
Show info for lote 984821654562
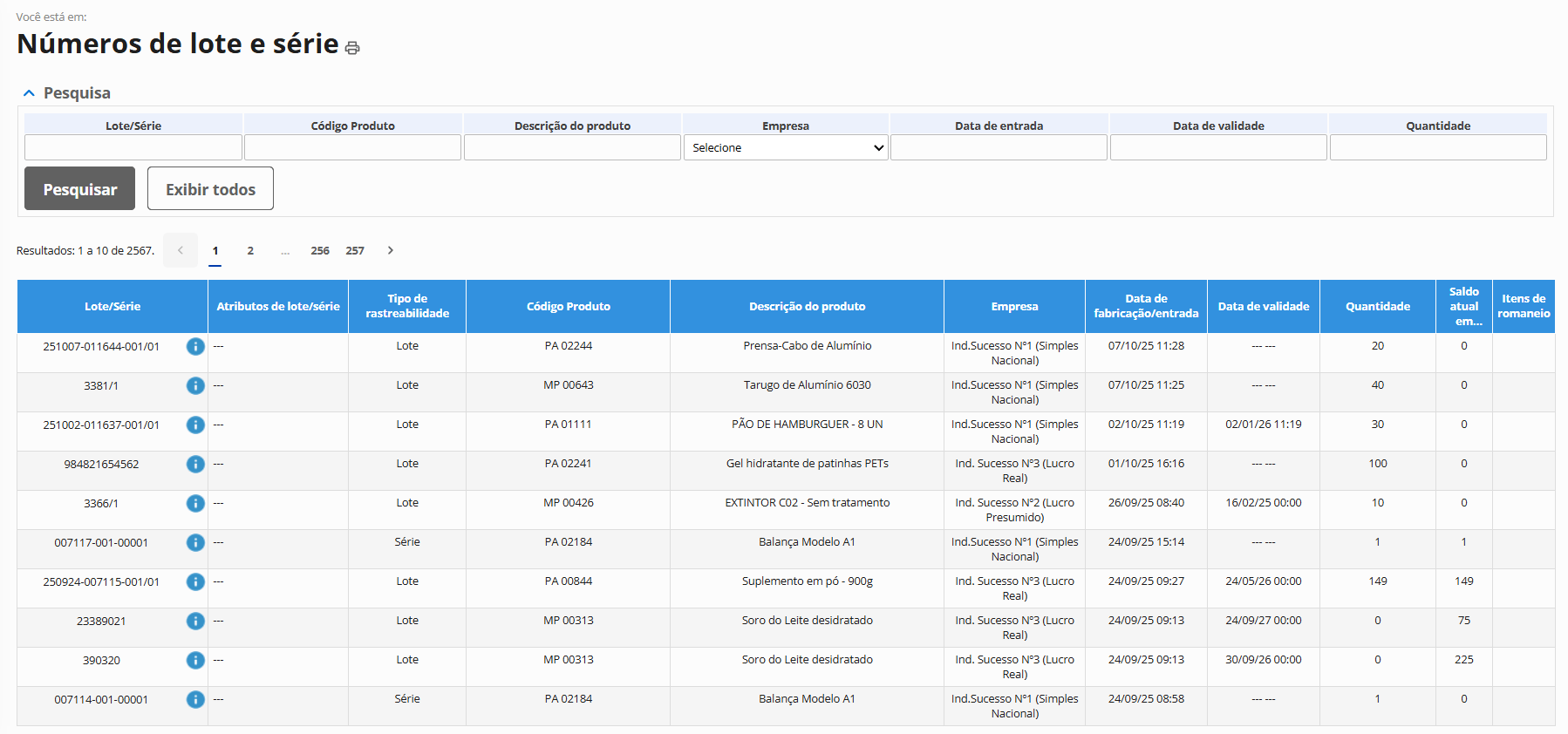point(195,464)
